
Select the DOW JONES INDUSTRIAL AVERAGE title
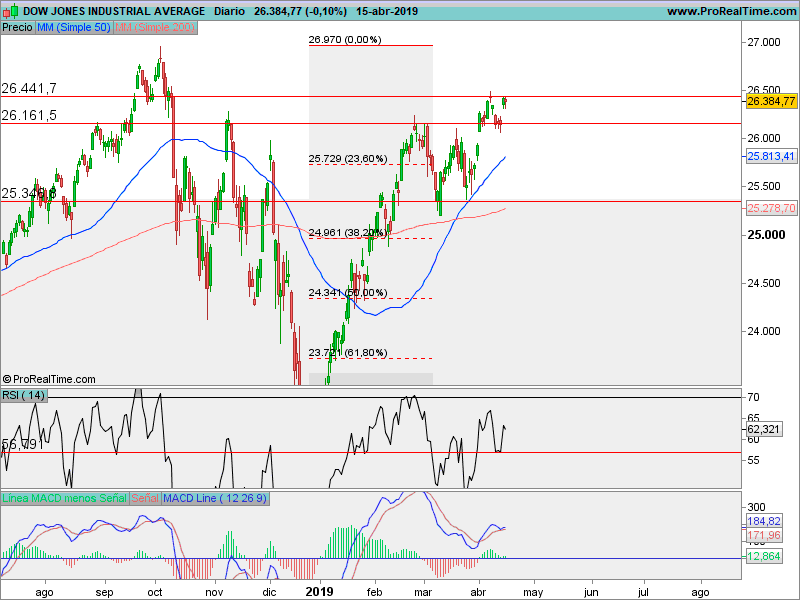click(x=114, y=11)
